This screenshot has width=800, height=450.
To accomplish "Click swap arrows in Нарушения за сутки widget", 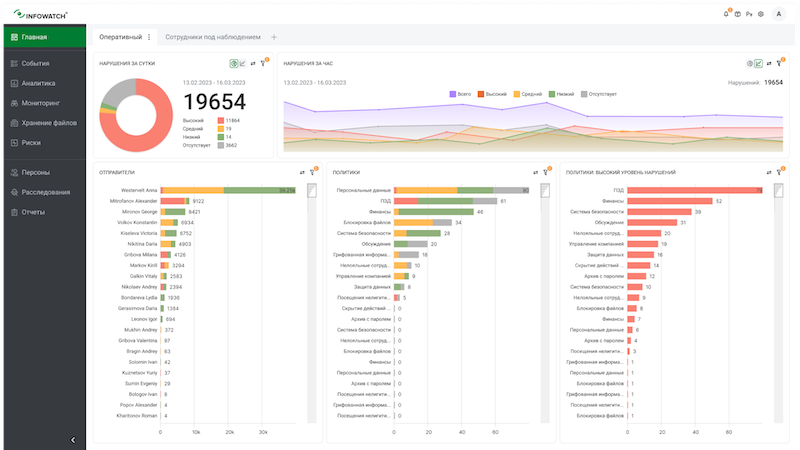I will pos(253,63).
